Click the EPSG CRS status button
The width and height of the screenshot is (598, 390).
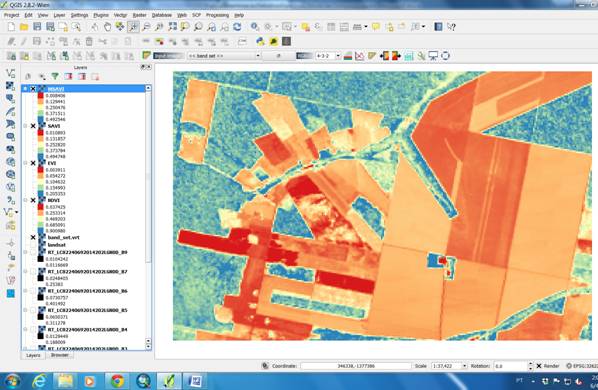(x=582, y=366)
